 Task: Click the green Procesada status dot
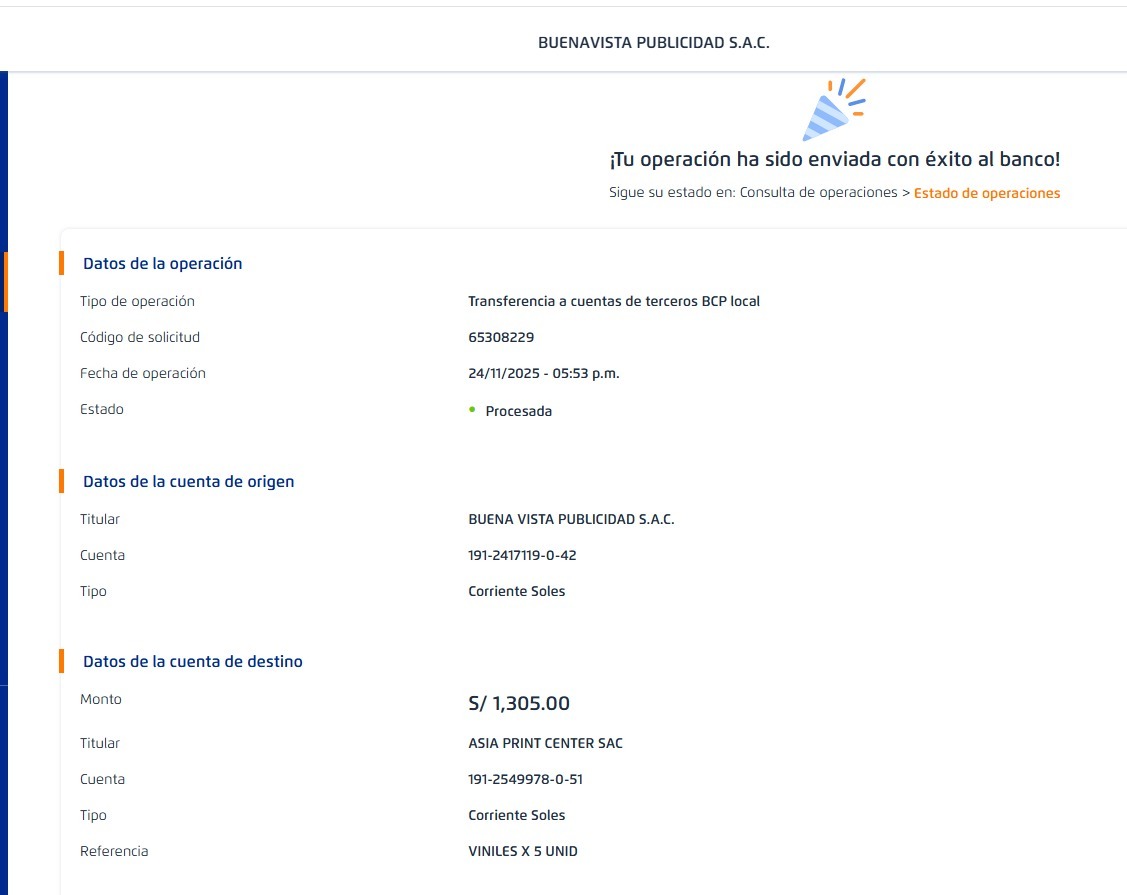coord(472,410)
